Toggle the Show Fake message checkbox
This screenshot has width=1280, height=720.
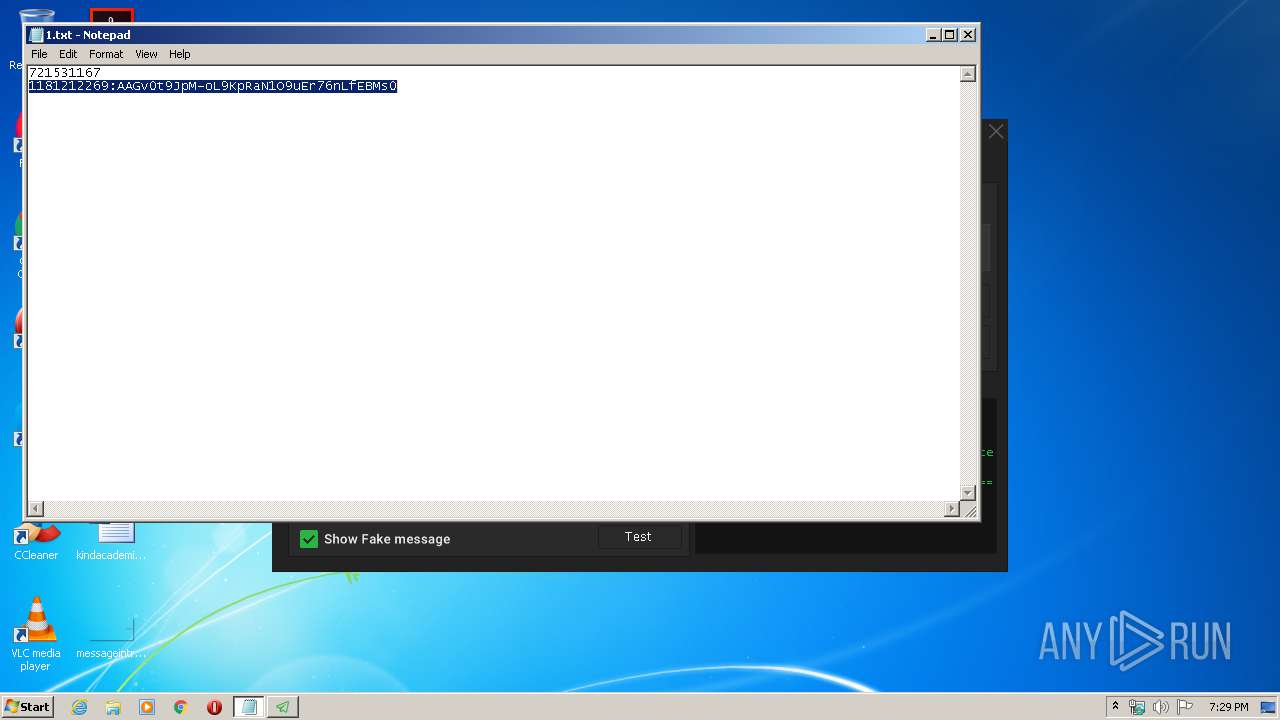point(309,539)
